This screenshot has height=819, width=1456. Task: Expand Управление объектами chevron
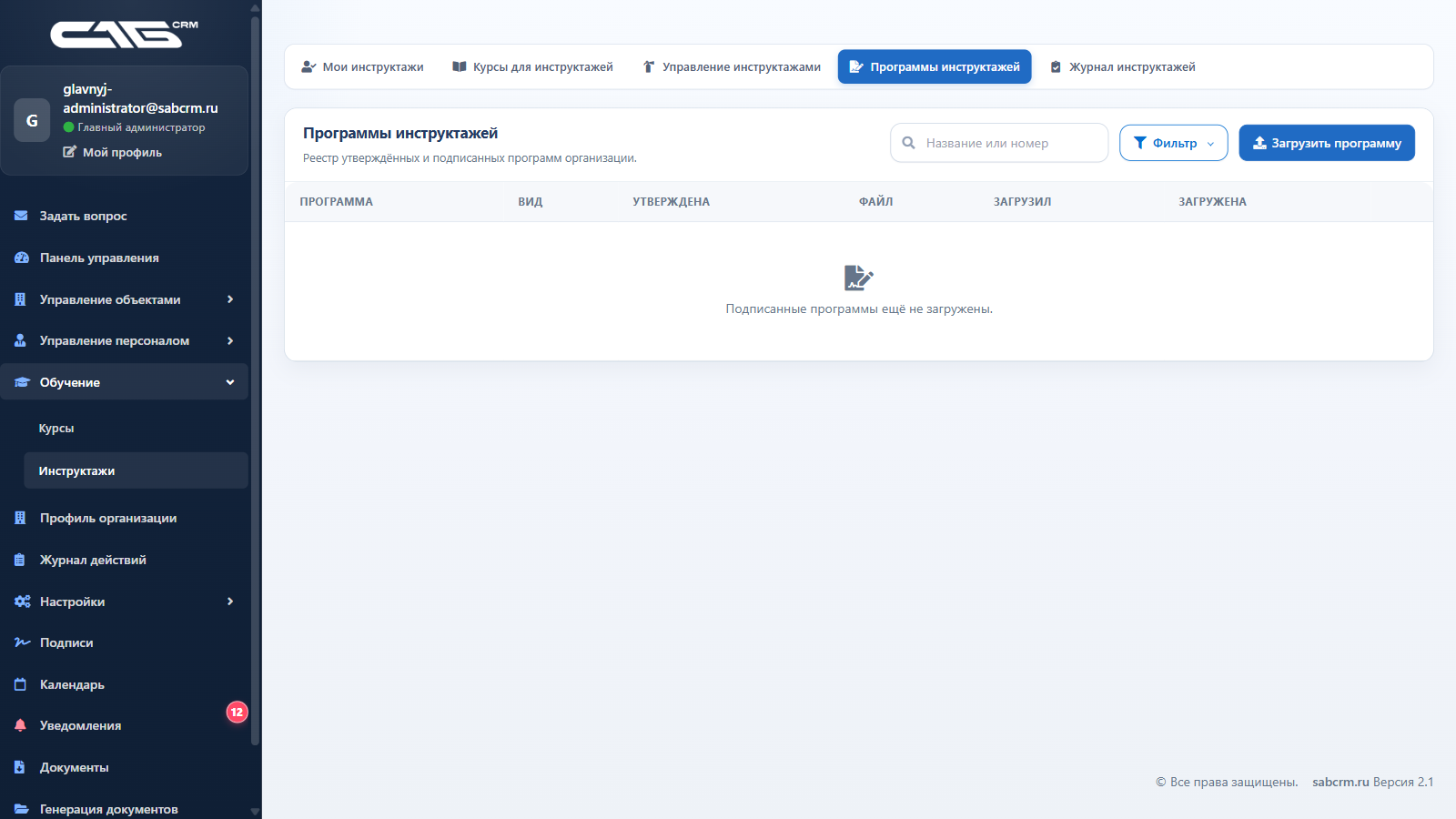coord(230,299)
